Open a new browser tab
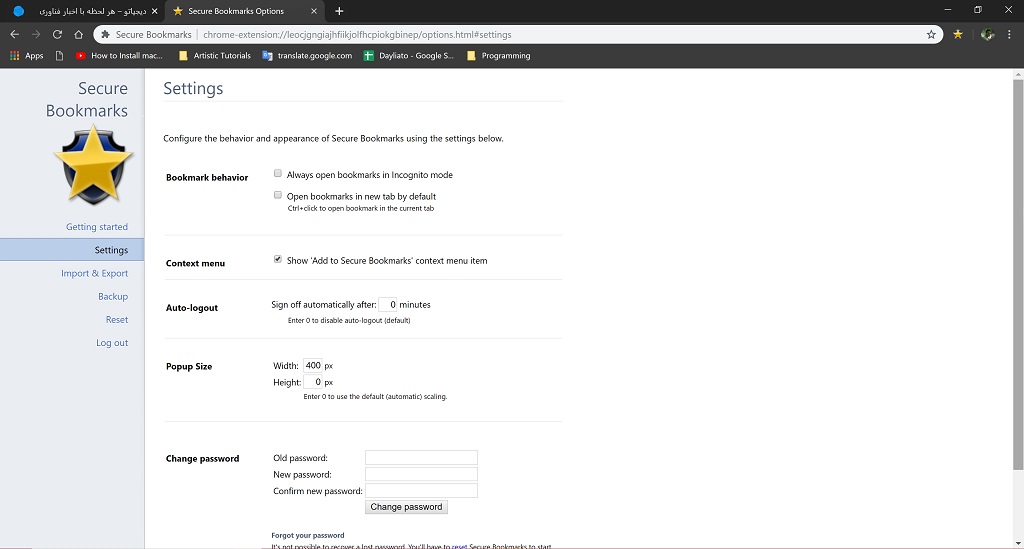Screen dimensions: 1024x549 [x=339, y=11]
